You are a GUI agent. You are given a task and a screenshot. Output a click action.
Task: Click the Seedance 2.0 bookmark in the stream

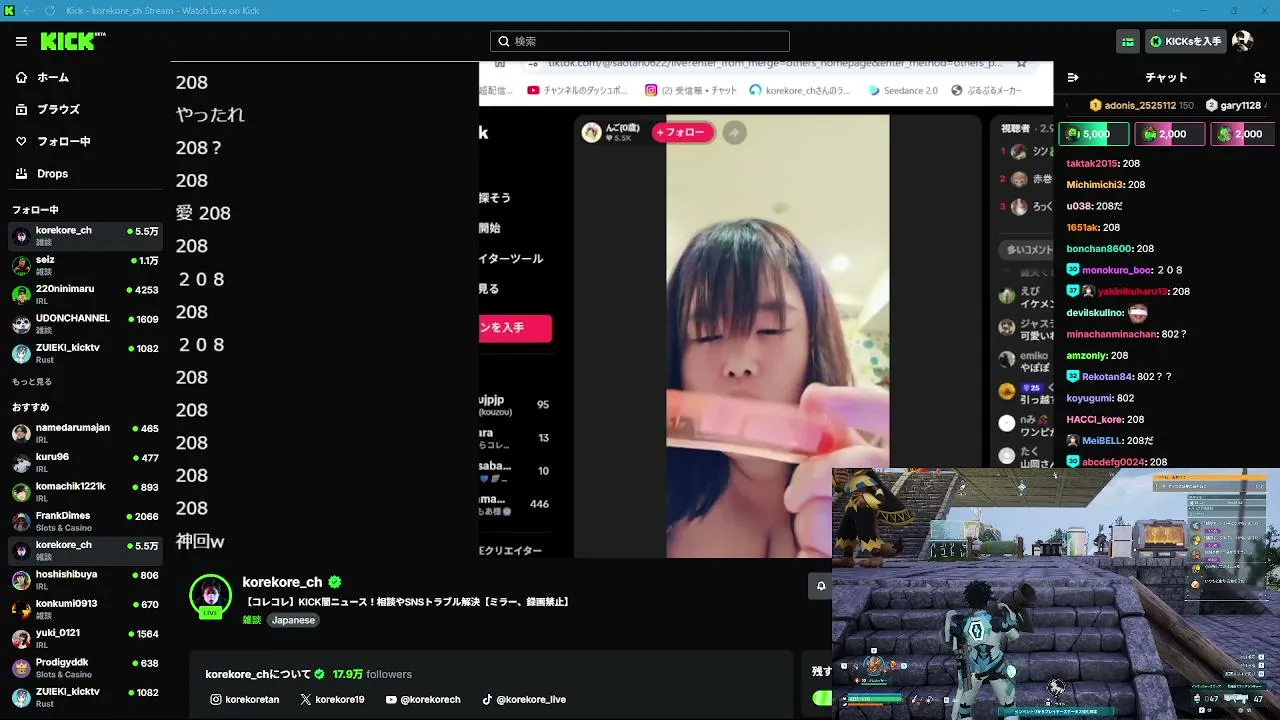pos(904,90)
